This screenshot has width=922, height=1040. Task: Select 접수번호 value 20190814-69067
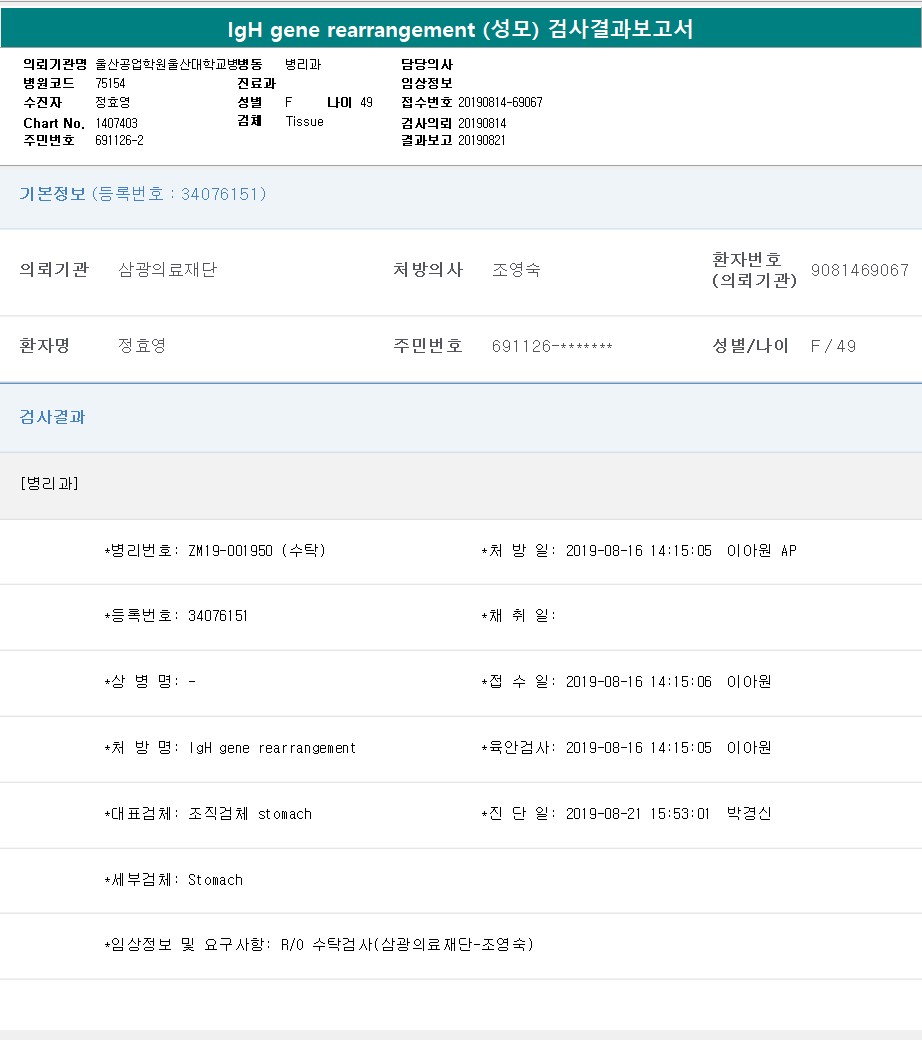[x=500, y=102]
